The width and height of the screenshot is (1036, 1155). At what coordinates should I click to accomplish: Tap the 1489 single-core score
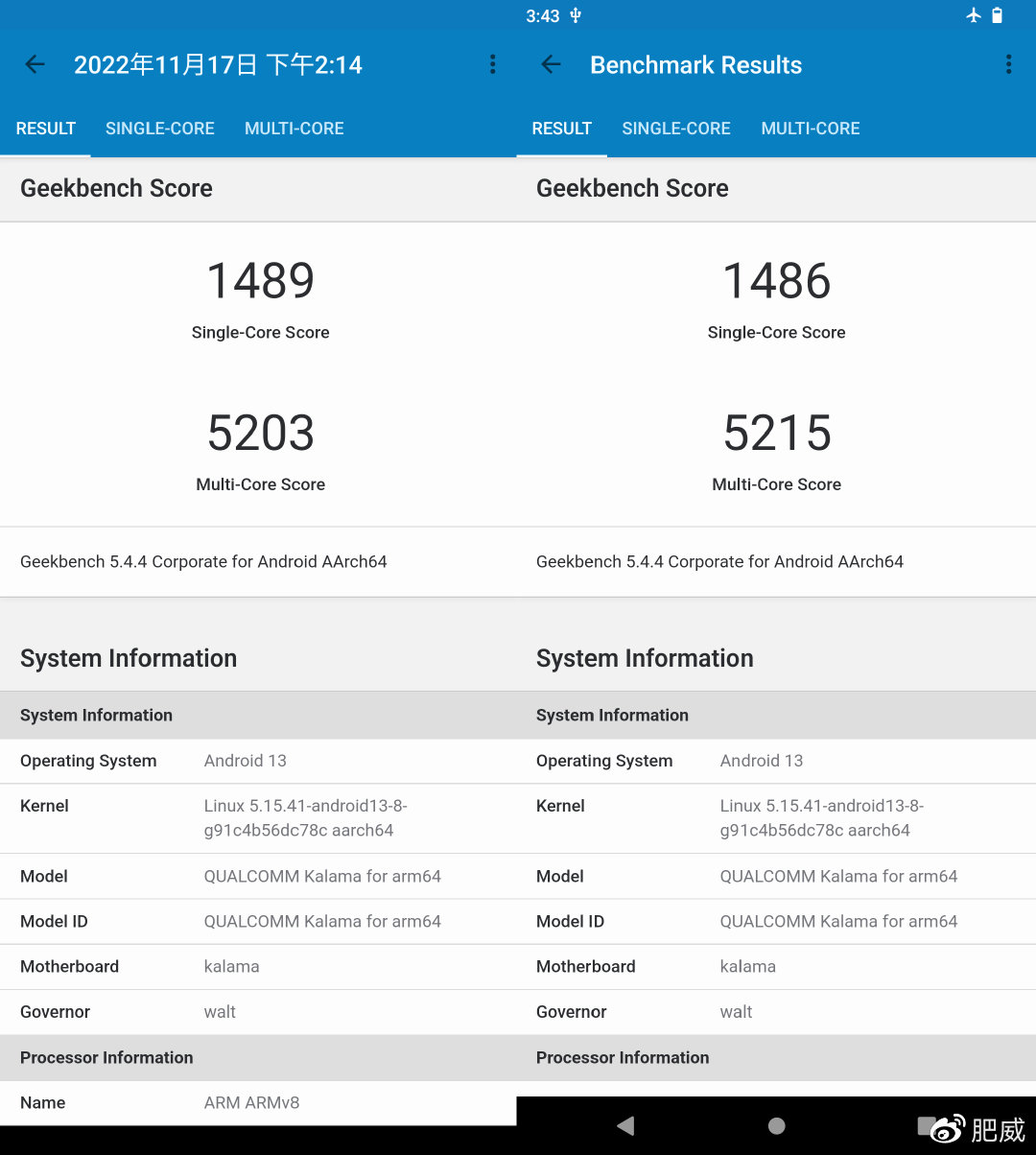point(261,281)
